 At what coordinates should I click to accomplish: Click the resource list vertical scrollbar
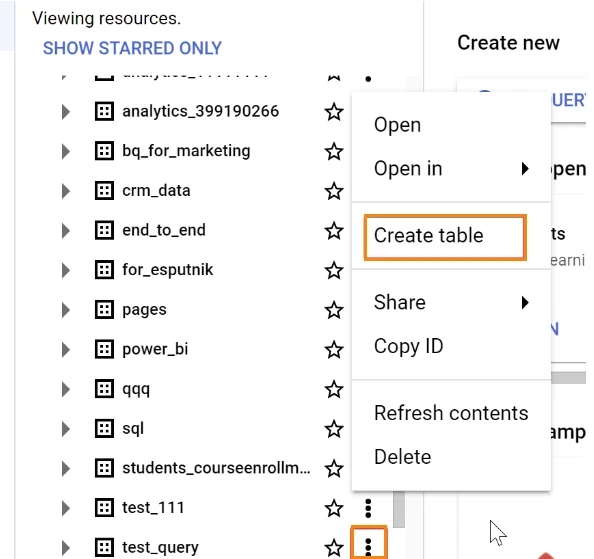[x=399, y=509]
